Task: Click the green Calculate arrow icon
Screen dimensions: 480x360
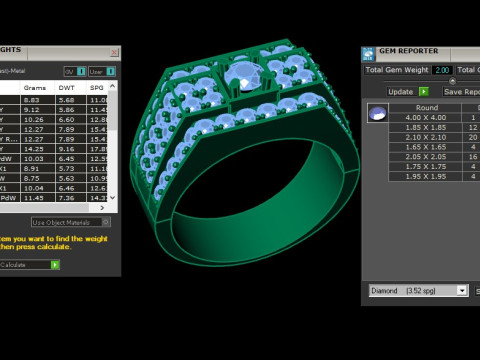Action: pyautogui.click(x=55, y=265)
